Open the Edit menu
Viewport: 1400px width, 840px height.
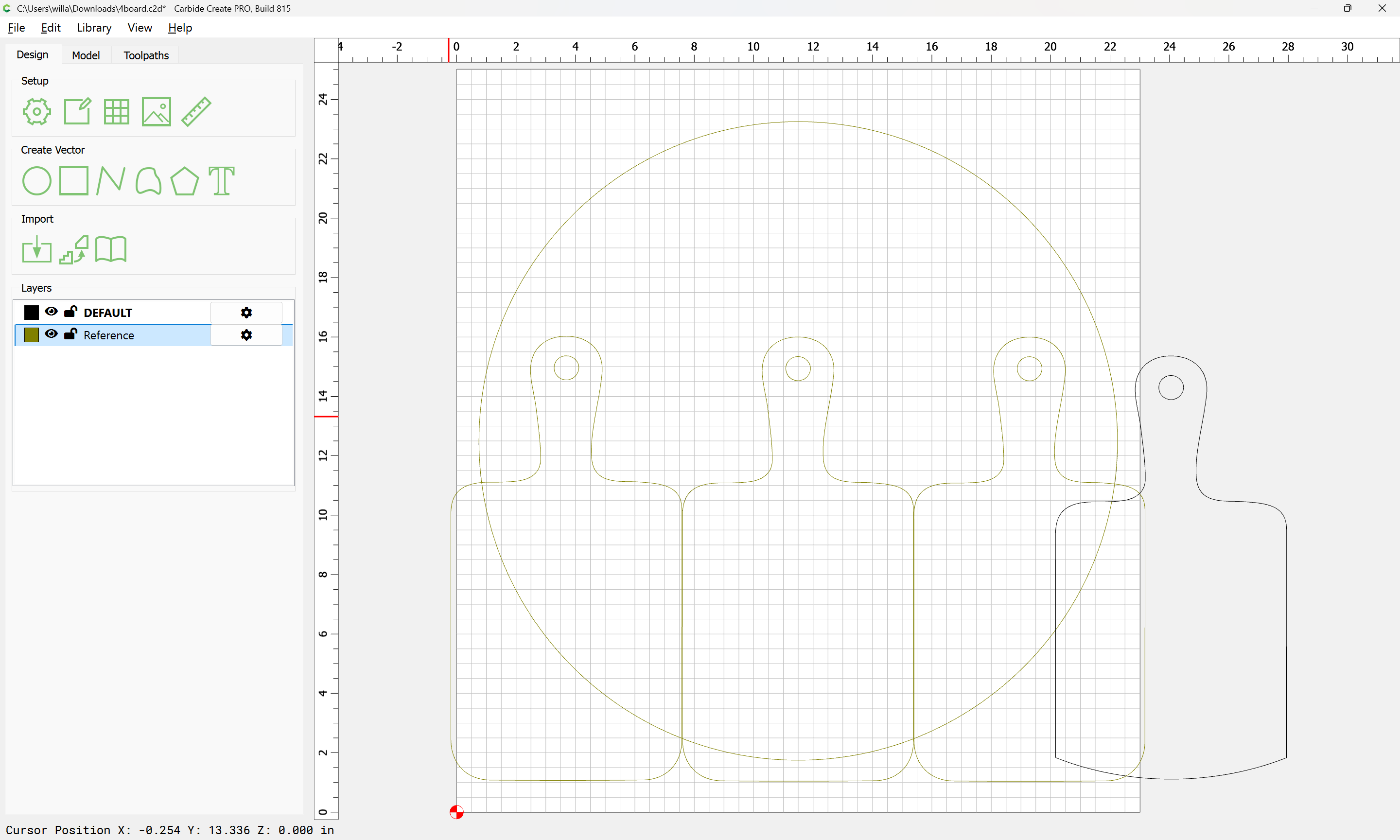tap(51, 28)
